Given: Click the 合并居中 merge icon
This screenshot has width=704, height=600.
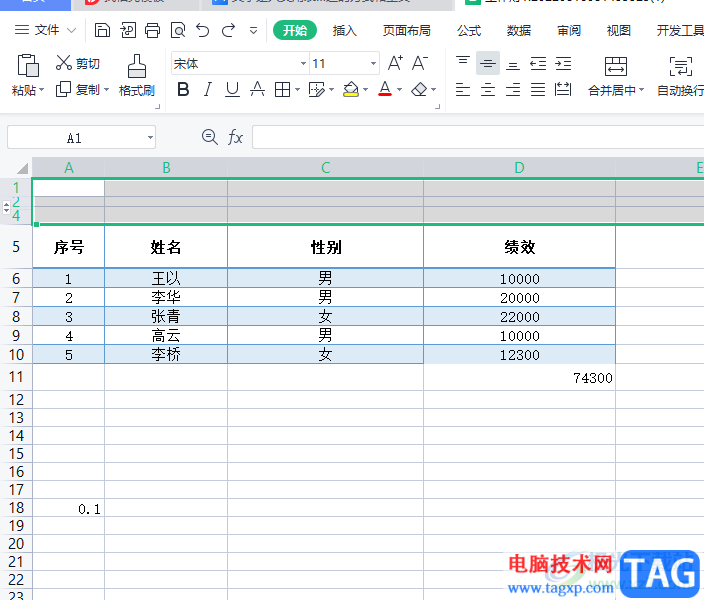Looking at the screenshot, I should 616,66.
